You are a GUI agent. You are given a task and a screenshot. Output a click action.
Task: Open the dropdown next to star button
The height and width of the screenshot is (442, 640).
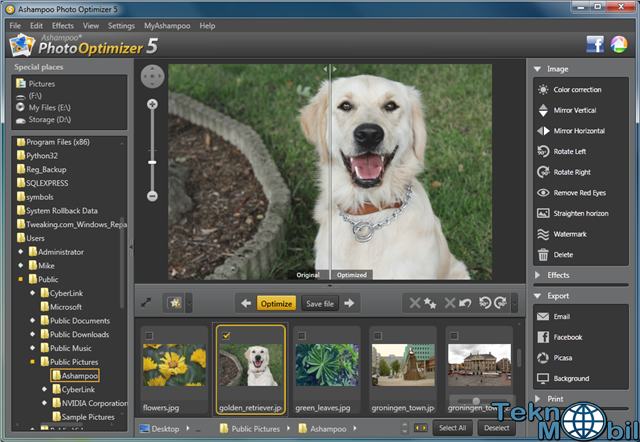[x=189, y=303]
